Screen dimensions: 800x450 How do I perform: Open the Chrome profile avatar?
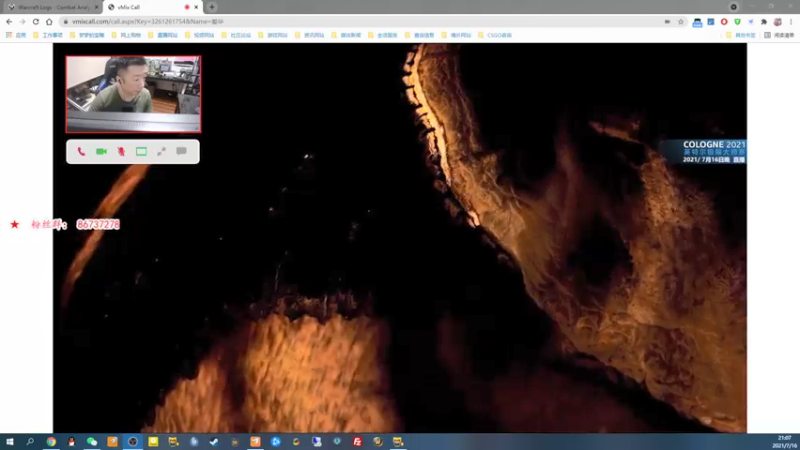[778, 21]
